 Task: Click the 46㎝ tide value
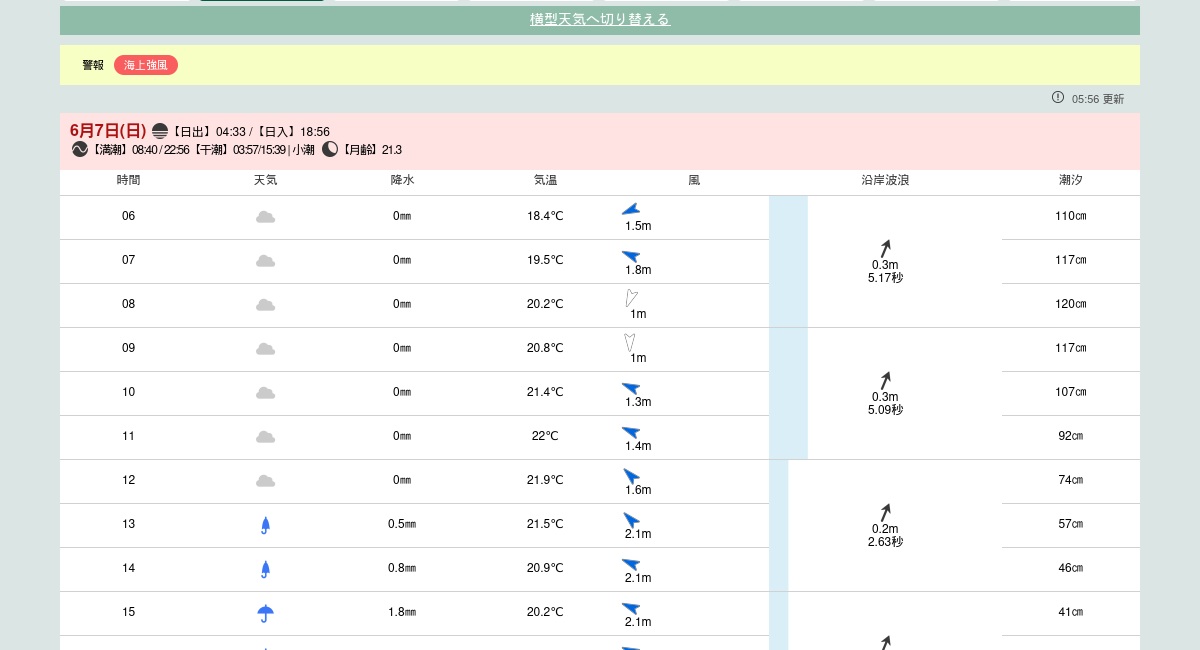1071,569
